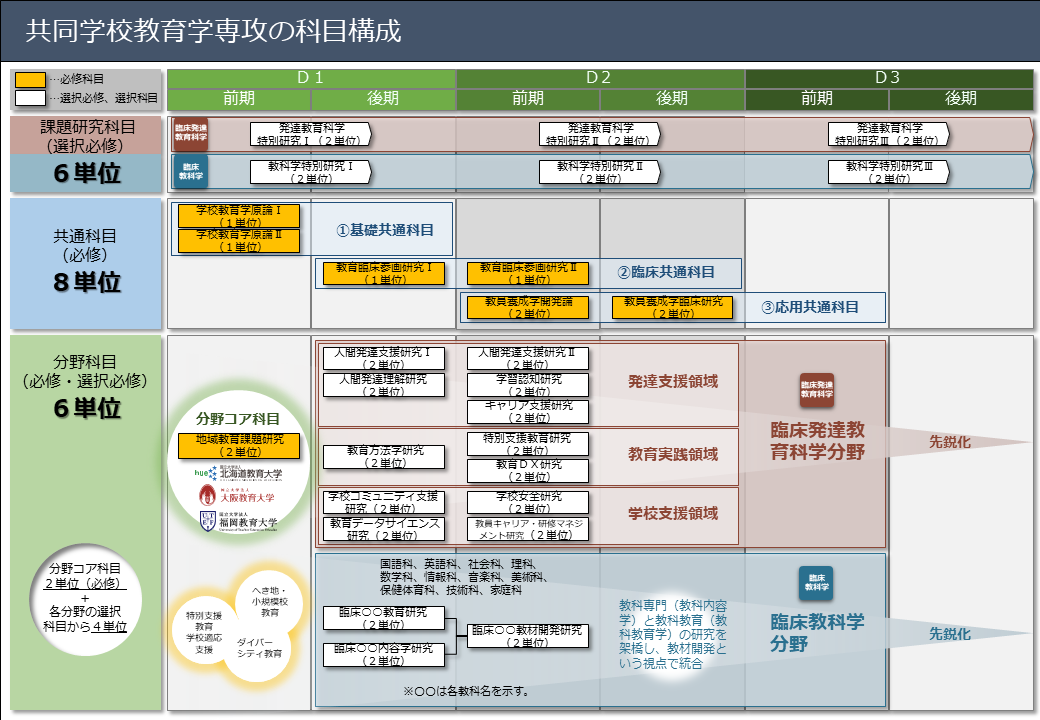Click the 発達教育科学特別研究Ⅰ box
Screen dimensions: 1040x720
[310, 134]
